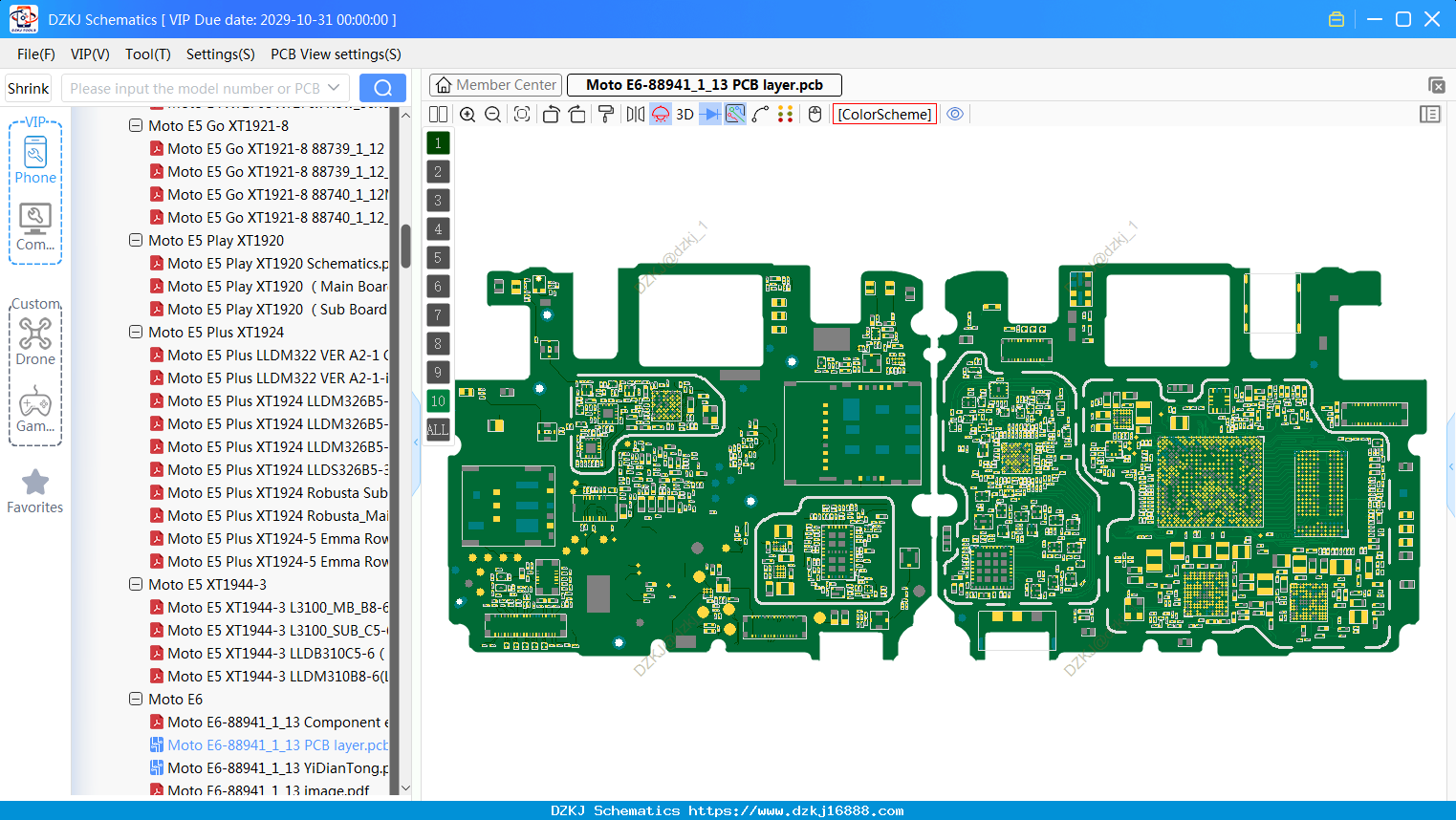The height and width of the screenshot is (820, 1456).
Task: Open the Computer category
Action: tap(35, 227)
